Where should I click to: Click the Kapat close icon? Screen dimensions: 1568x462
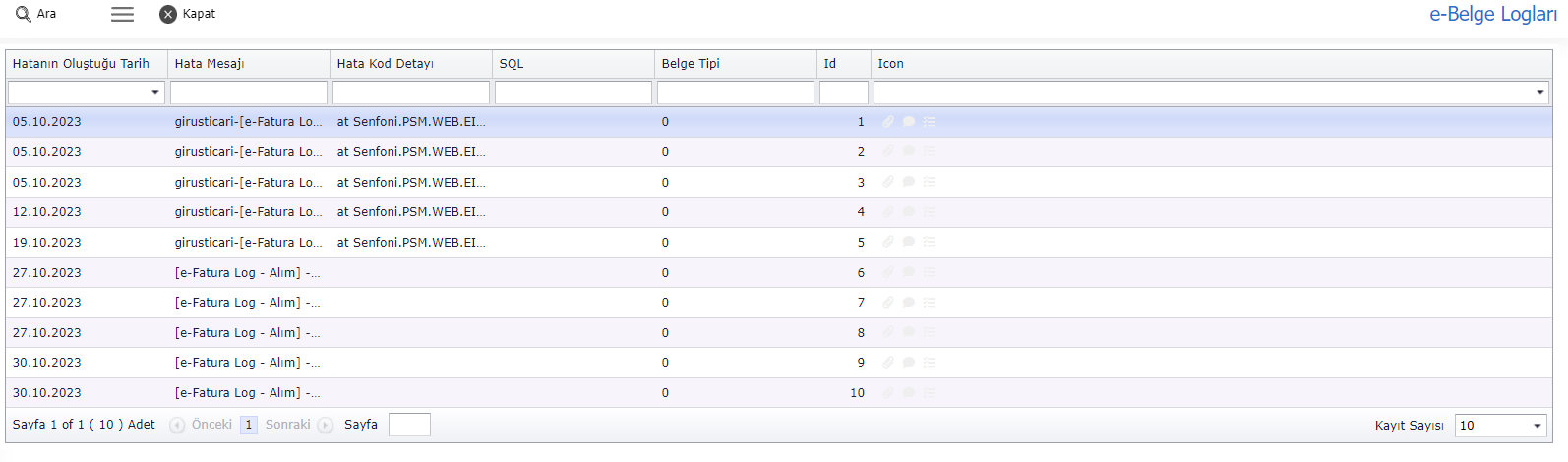(168, 14)
